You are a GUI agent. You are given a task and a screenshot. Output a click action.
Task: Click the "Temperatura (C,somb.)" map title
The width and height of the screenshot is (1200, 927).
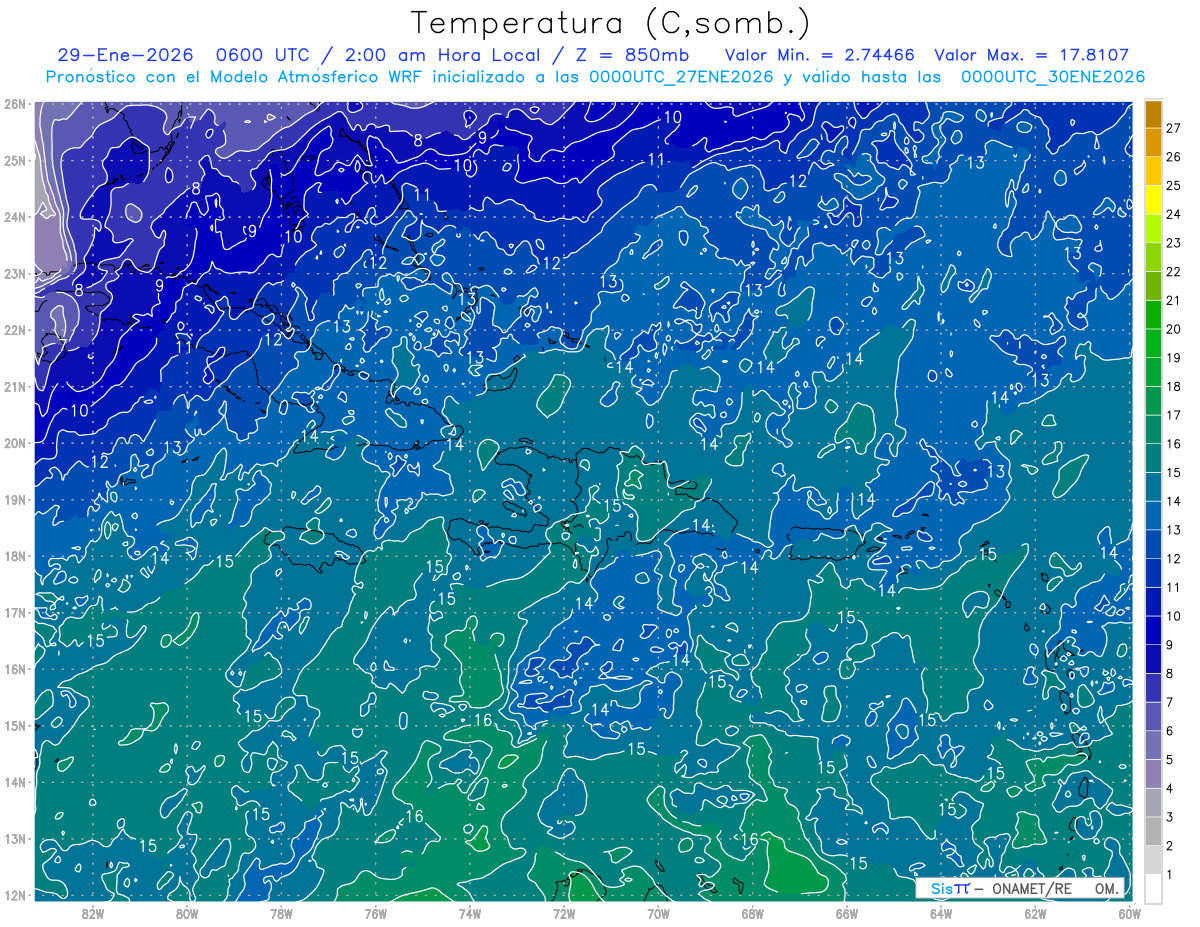(x=611, y=23)
